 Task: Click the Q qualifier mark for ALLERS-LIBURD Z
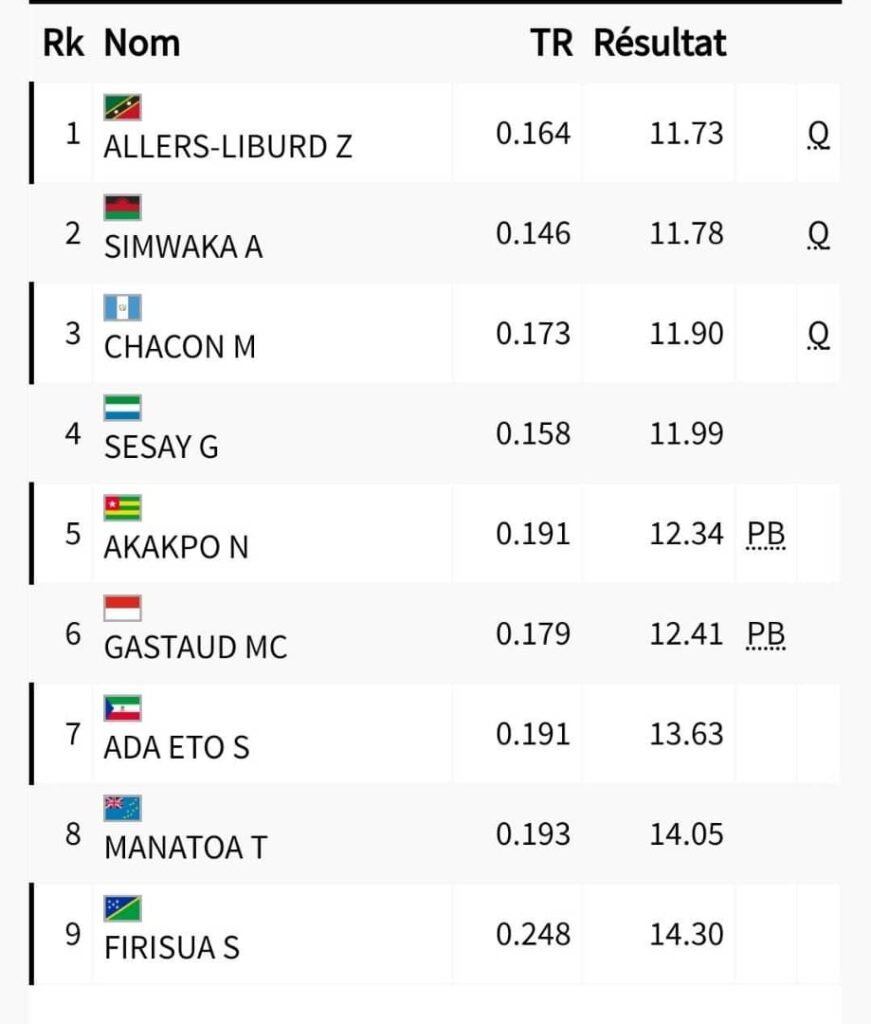[818, 135]
